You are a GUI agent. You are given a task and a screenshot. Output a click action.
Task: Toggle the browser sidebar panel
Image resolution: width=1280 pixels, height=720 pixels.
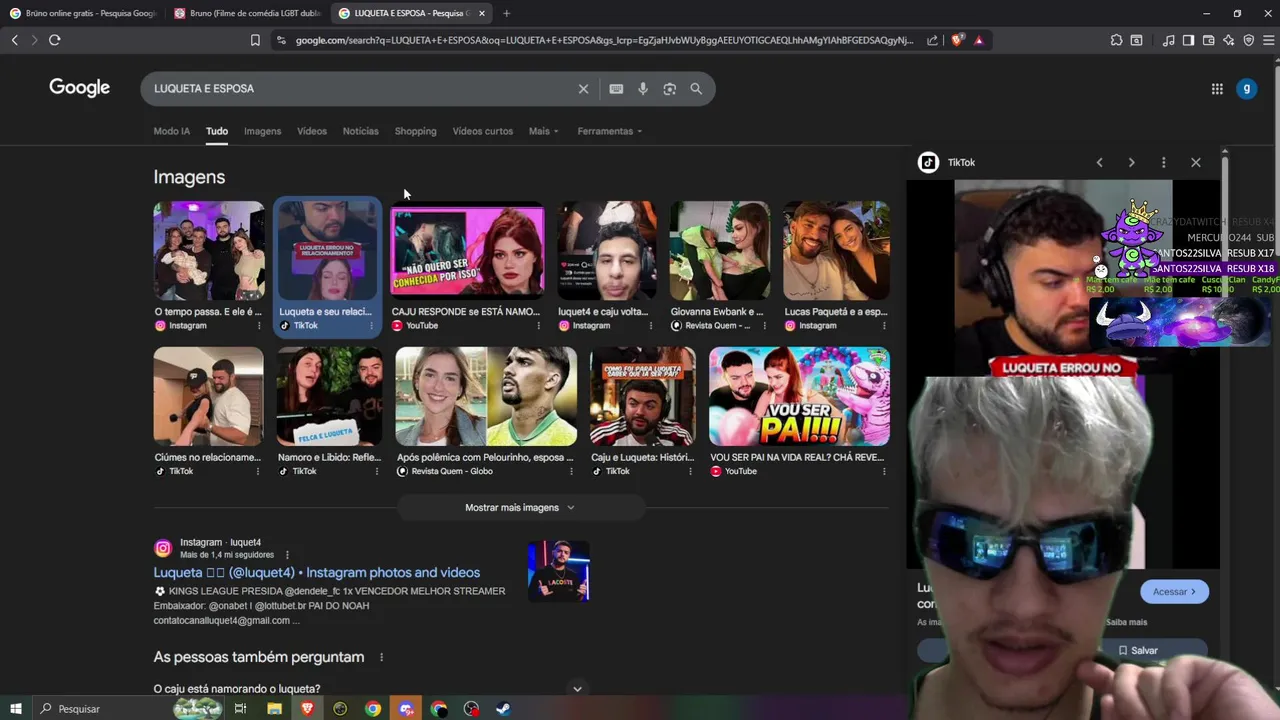click(x=1188, y=40)
